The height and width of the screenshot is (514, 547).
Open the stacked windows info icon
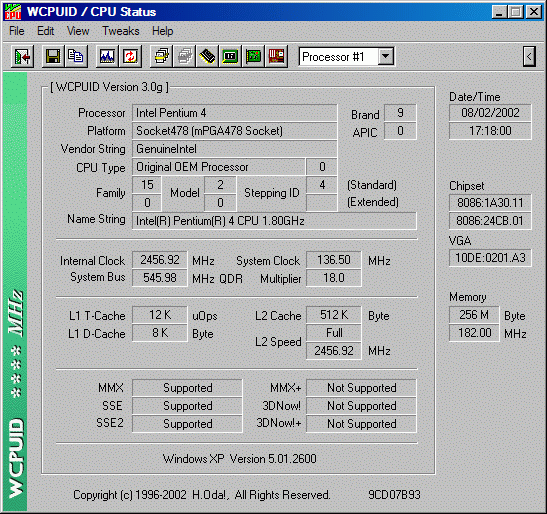tap(161, 56)
